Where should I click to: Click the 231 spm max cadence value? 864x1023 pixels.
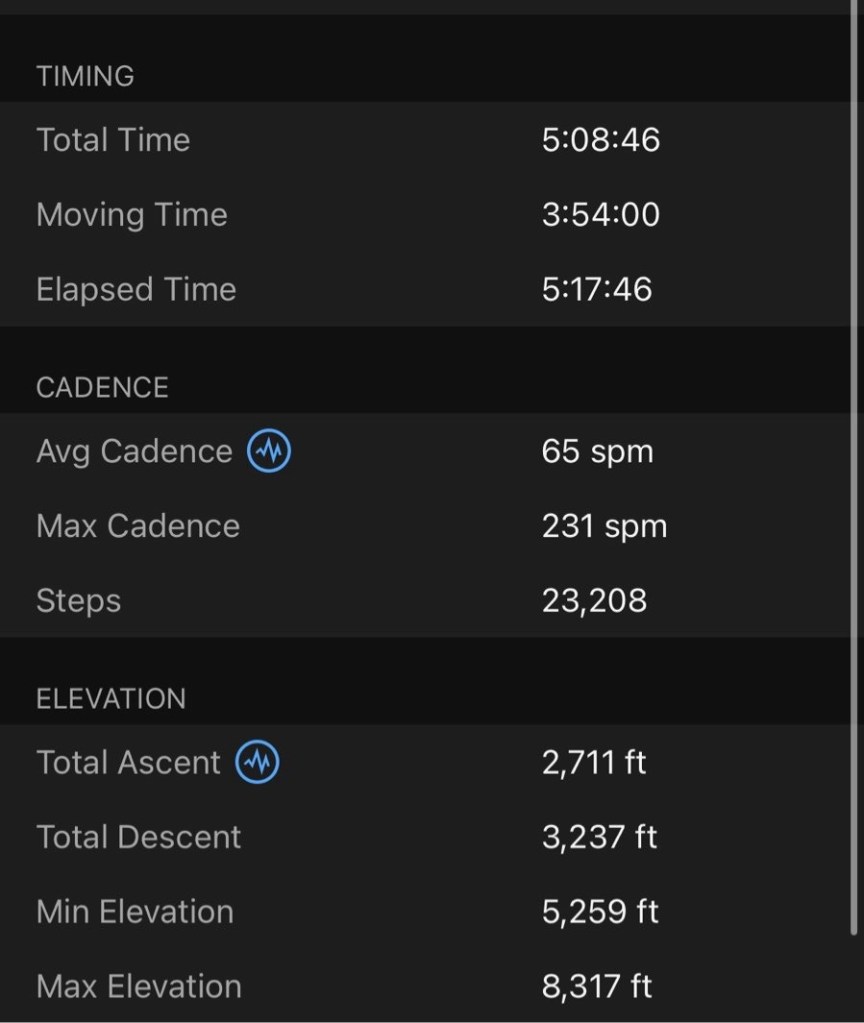[x=604, y=527]
